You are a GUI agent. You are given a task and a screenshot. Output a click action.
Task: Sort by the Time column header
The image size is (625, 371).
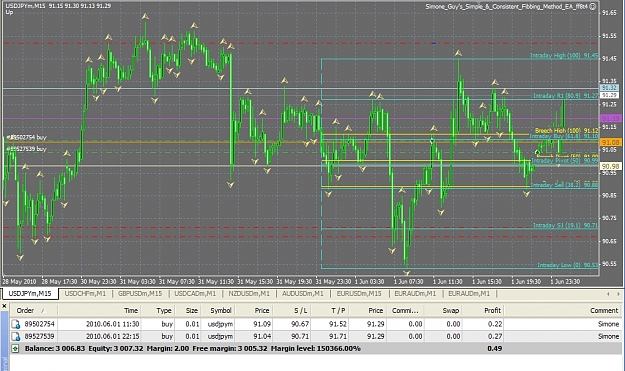pos(131,310)
